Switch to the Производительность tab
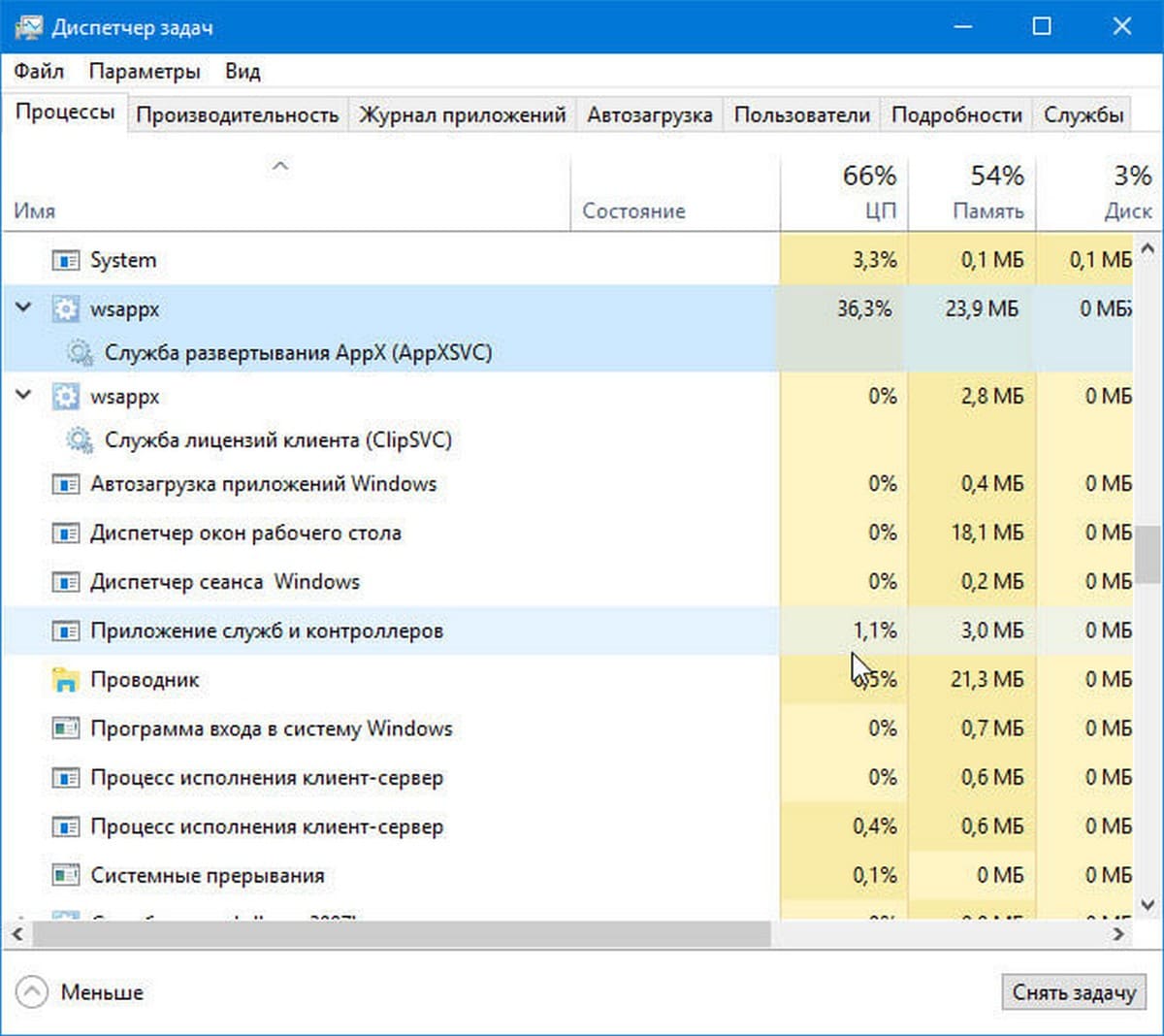Screen dimensions: 1164x1036 coord(238,114)
